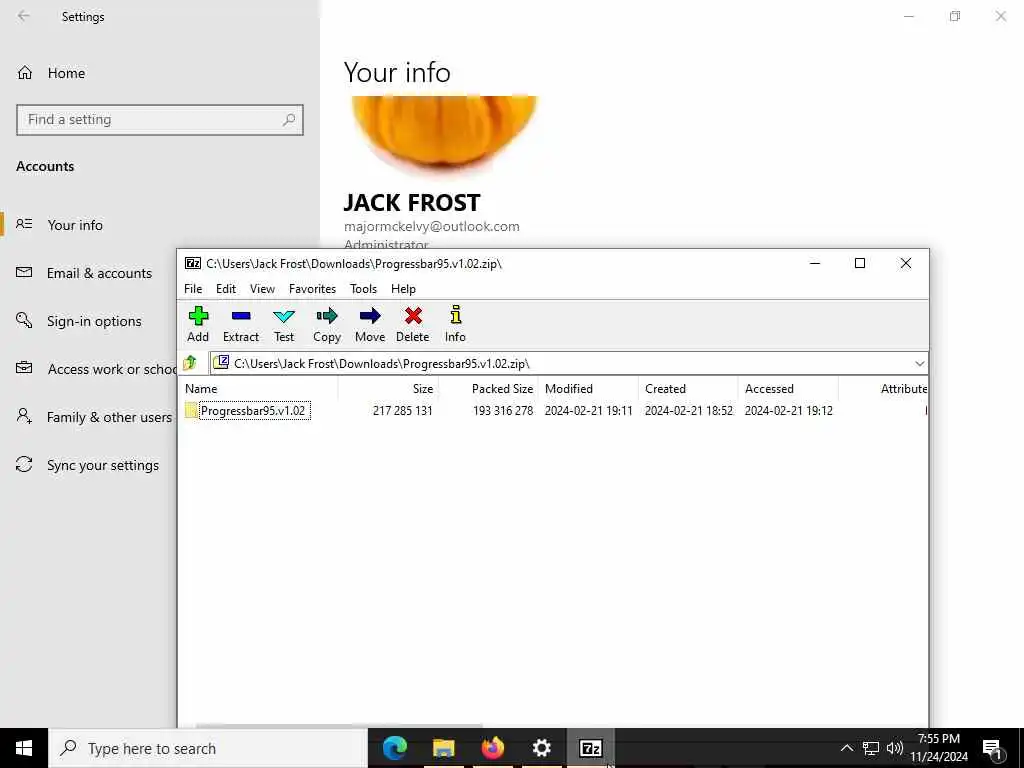Click the pumpkin profile picture
The image size is (1024, 768).
point(444,133)
